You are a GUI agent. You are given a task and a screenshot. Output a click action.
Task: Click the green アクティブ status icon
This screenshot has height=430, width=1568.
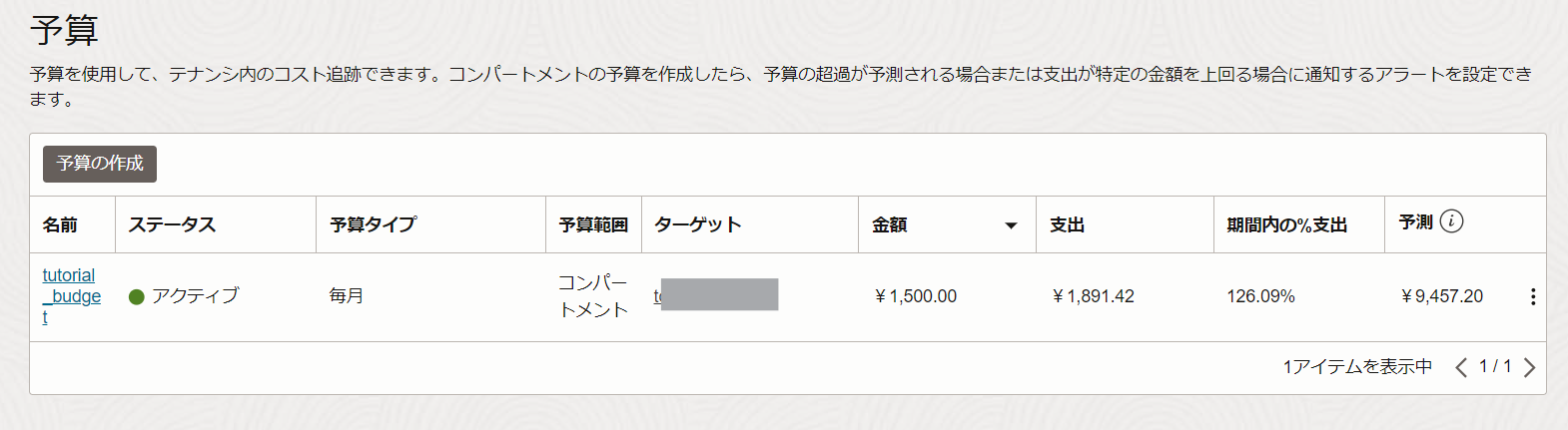[x=137, y=296]
